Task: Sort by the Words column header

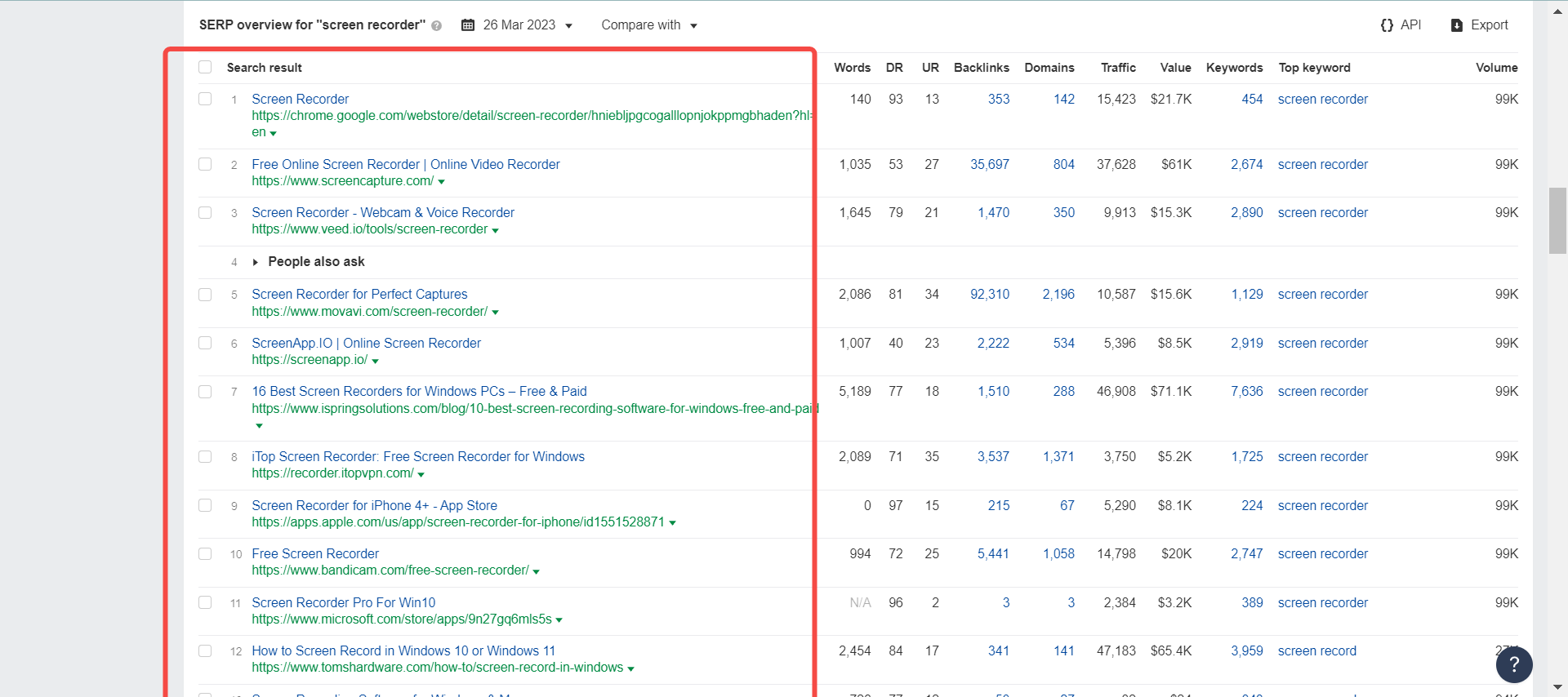Action: (x=852, y=68)
